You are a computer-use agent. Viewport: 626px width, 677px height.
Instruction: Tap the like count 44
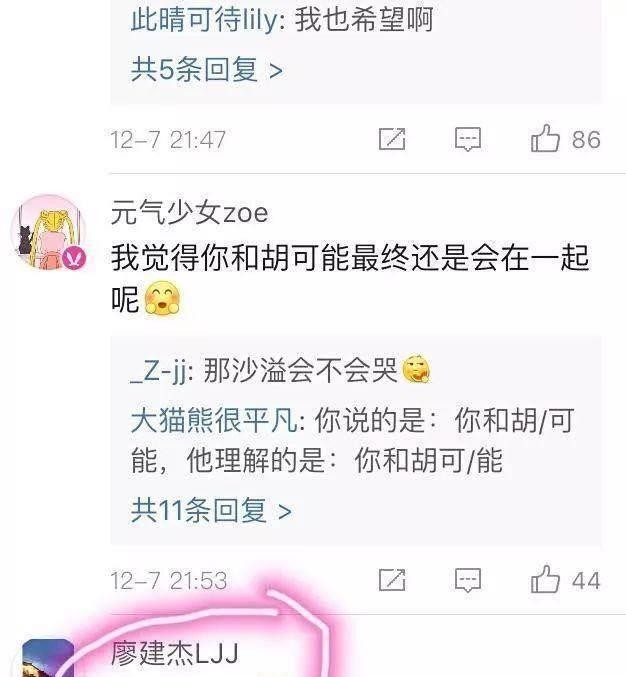pos(586,581)
